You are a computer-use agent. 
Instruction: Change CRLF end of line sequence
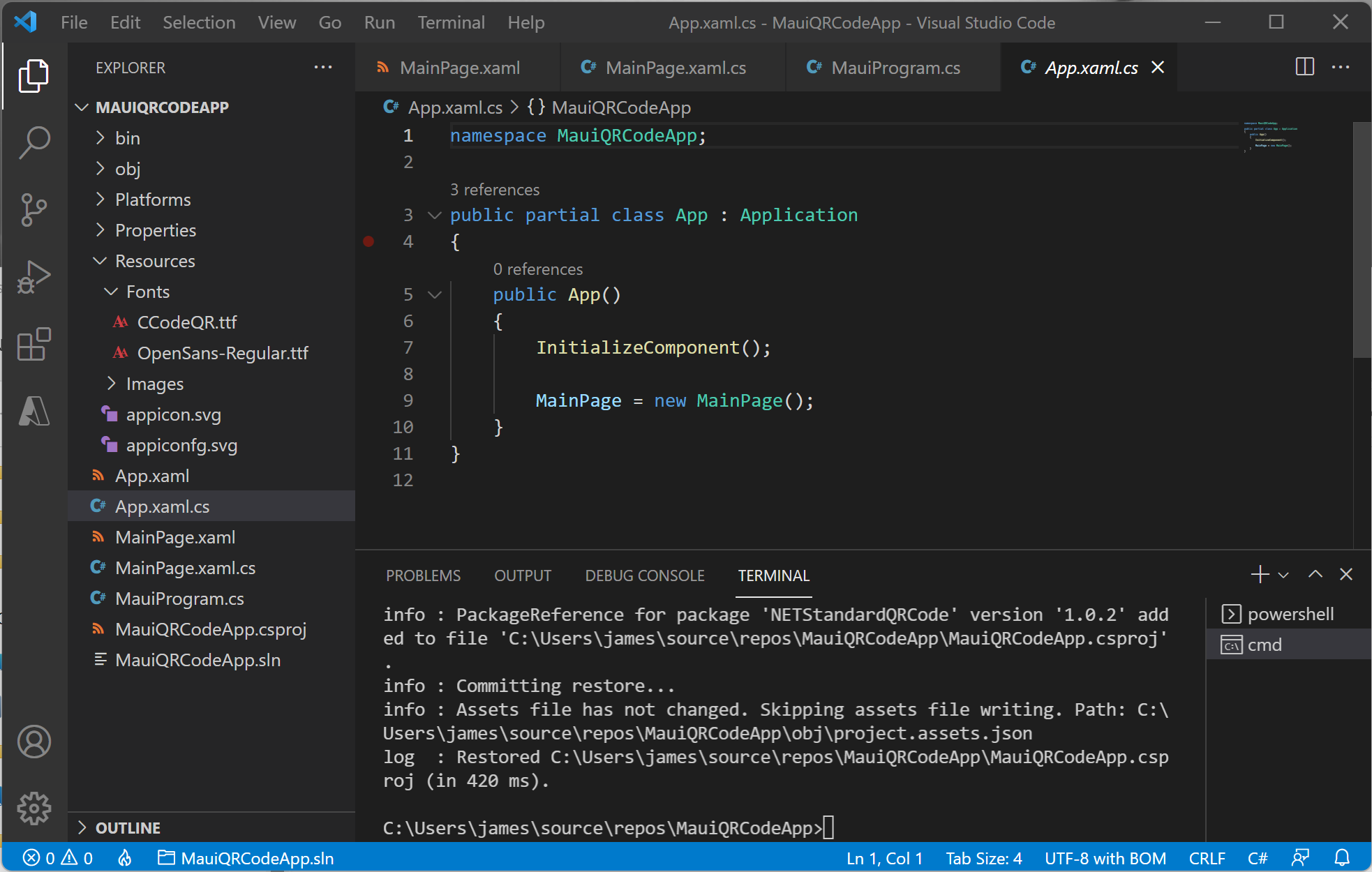point(1207,858)
